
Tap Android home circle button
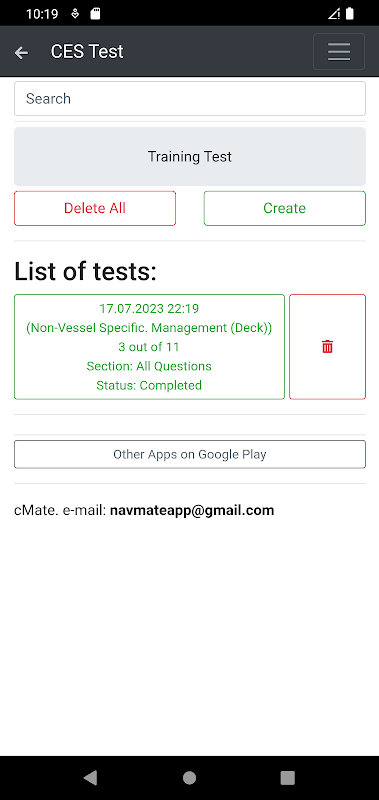pos(189,777)
